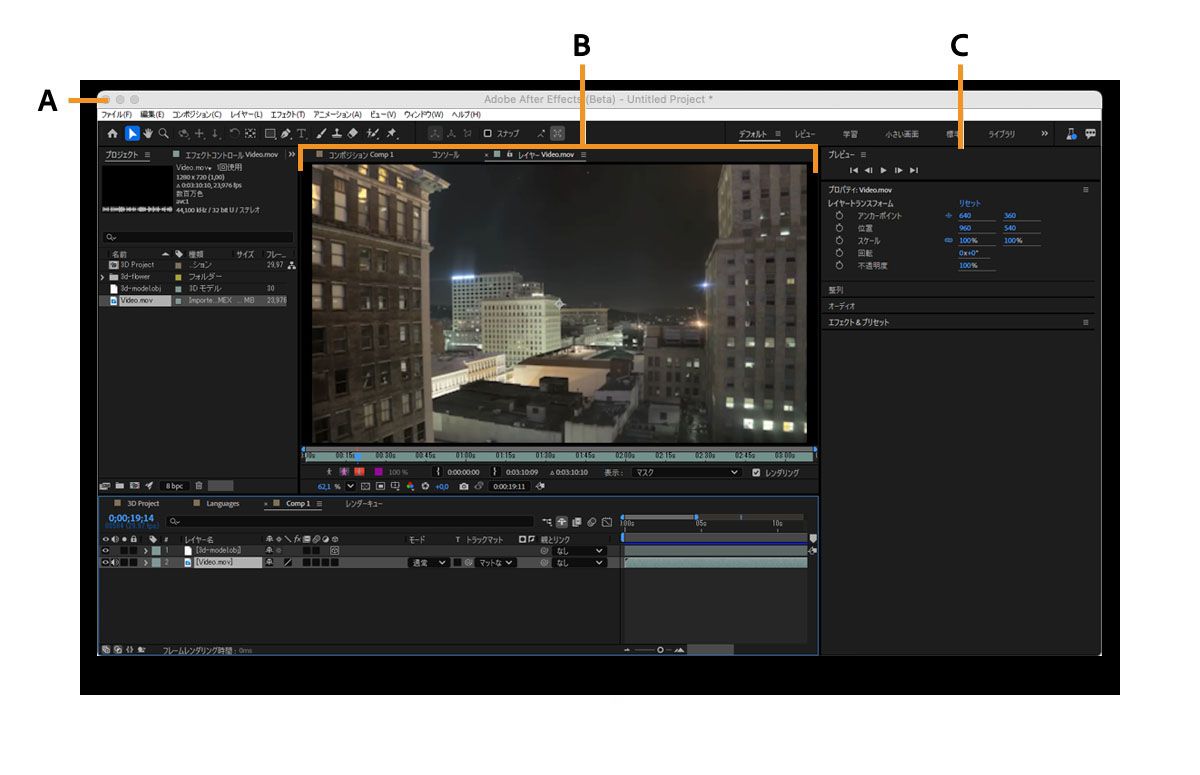Open the エフェクト(T) menu

[288, 114]
